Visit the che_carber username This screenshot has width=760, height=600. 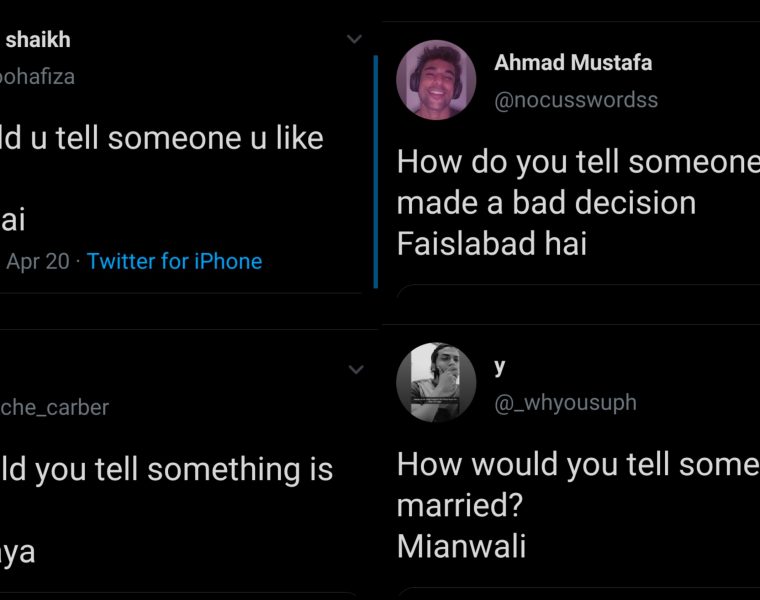54,407
